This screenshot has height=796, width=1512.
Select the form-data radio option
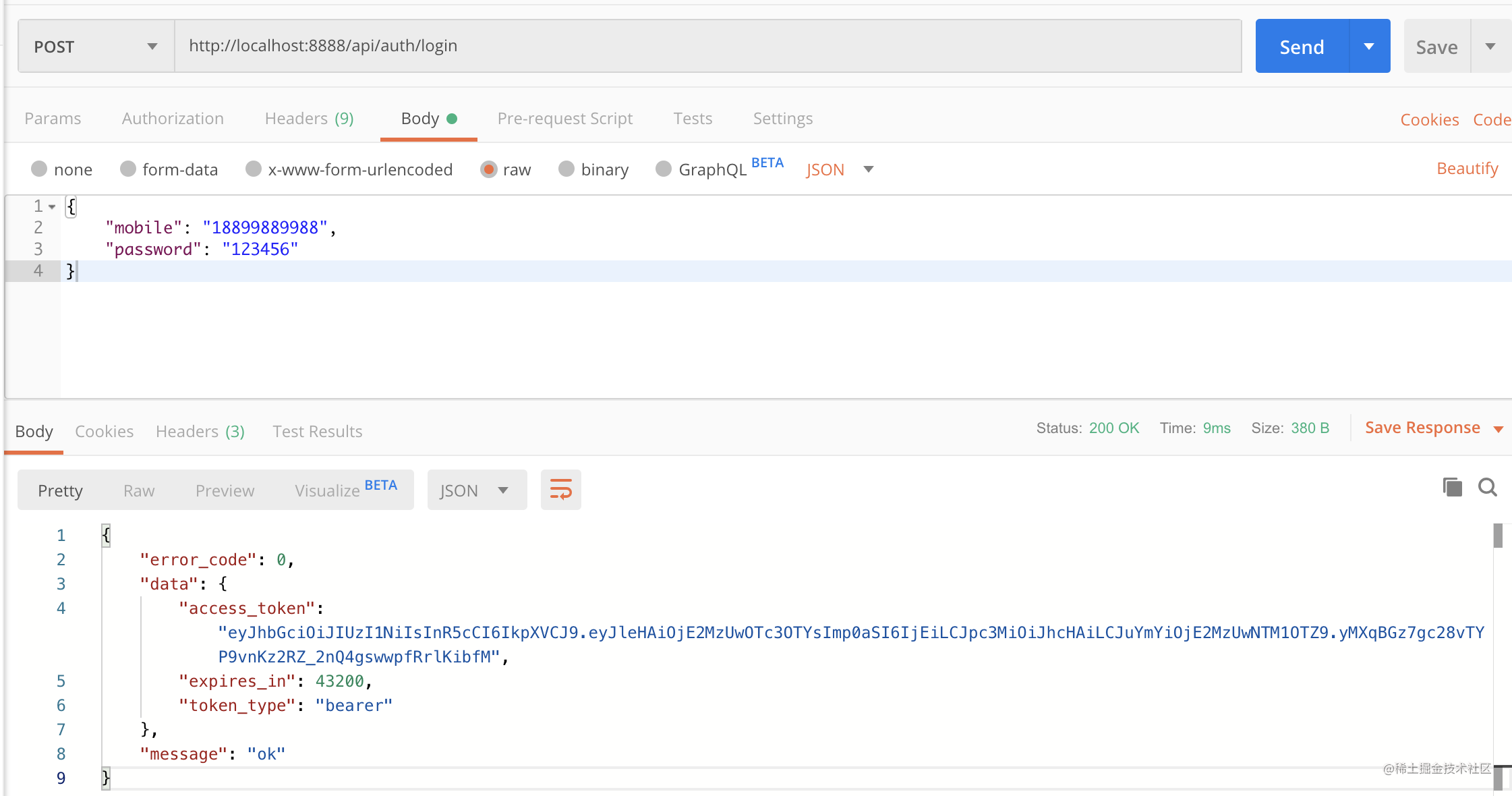[x=128, y=169]
